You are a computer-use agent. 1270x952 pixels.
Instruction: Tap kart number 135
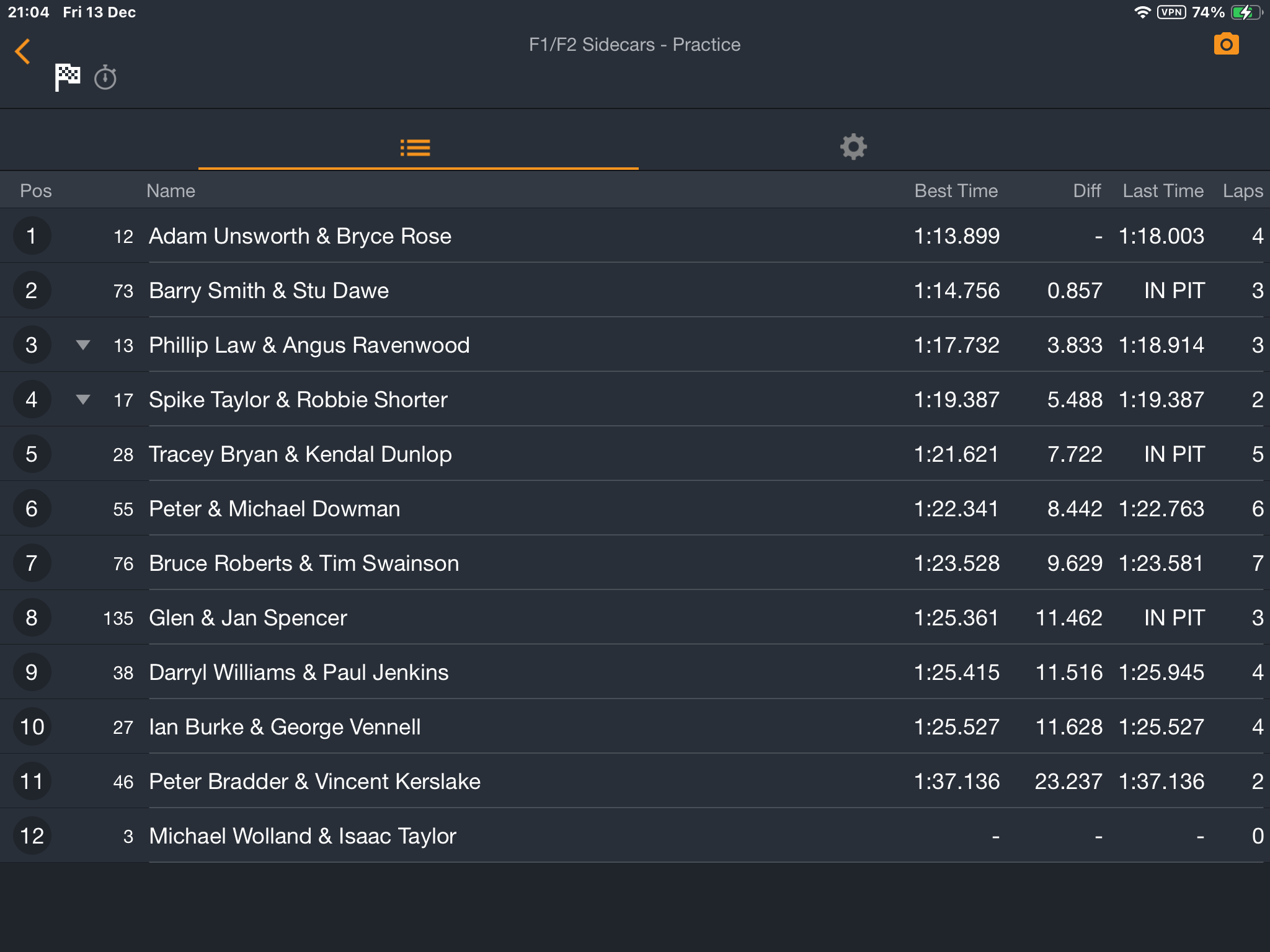(x=118, y=618)
